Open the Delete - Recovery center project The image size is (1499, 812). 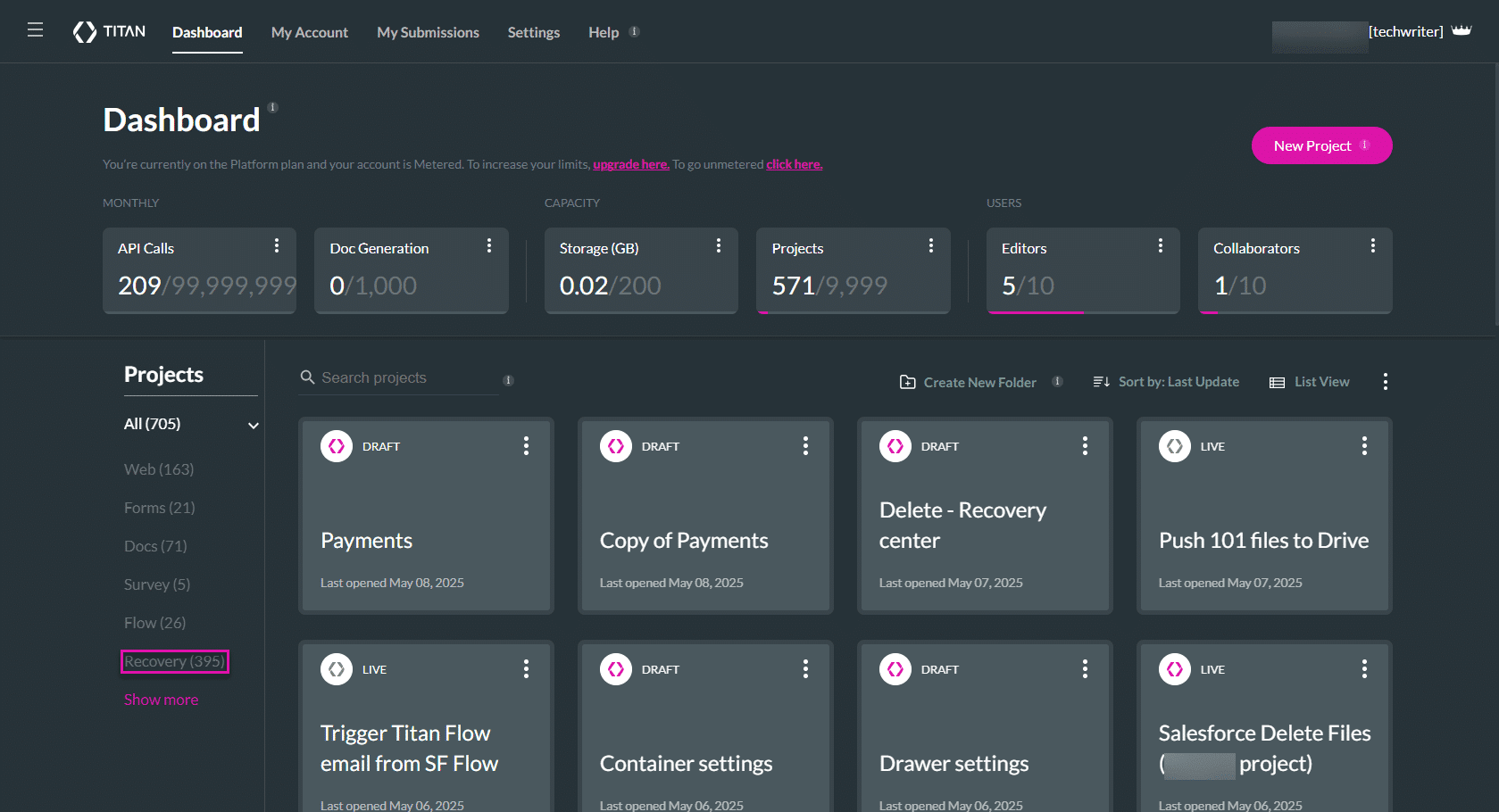(x=962, y=525)
